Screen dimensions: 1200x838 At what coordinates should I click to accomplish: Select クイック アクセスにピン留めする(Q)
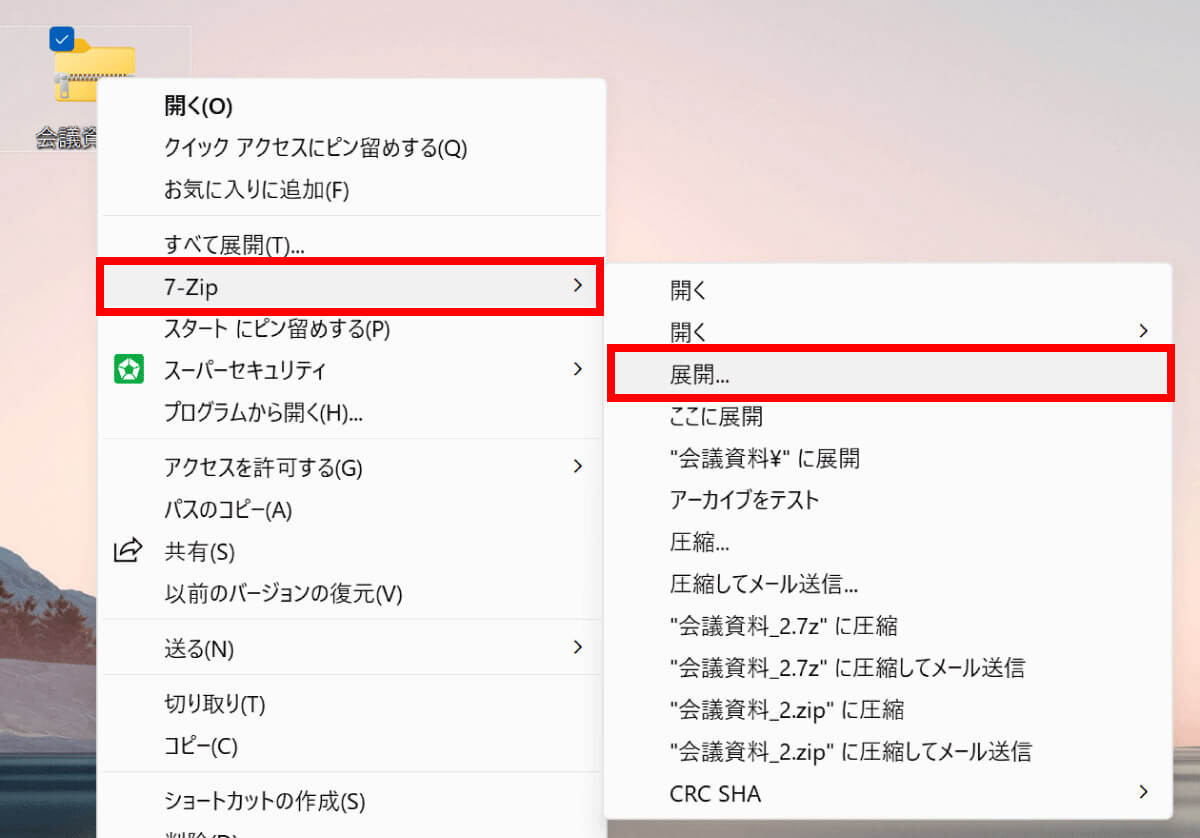tap(352, 148)
